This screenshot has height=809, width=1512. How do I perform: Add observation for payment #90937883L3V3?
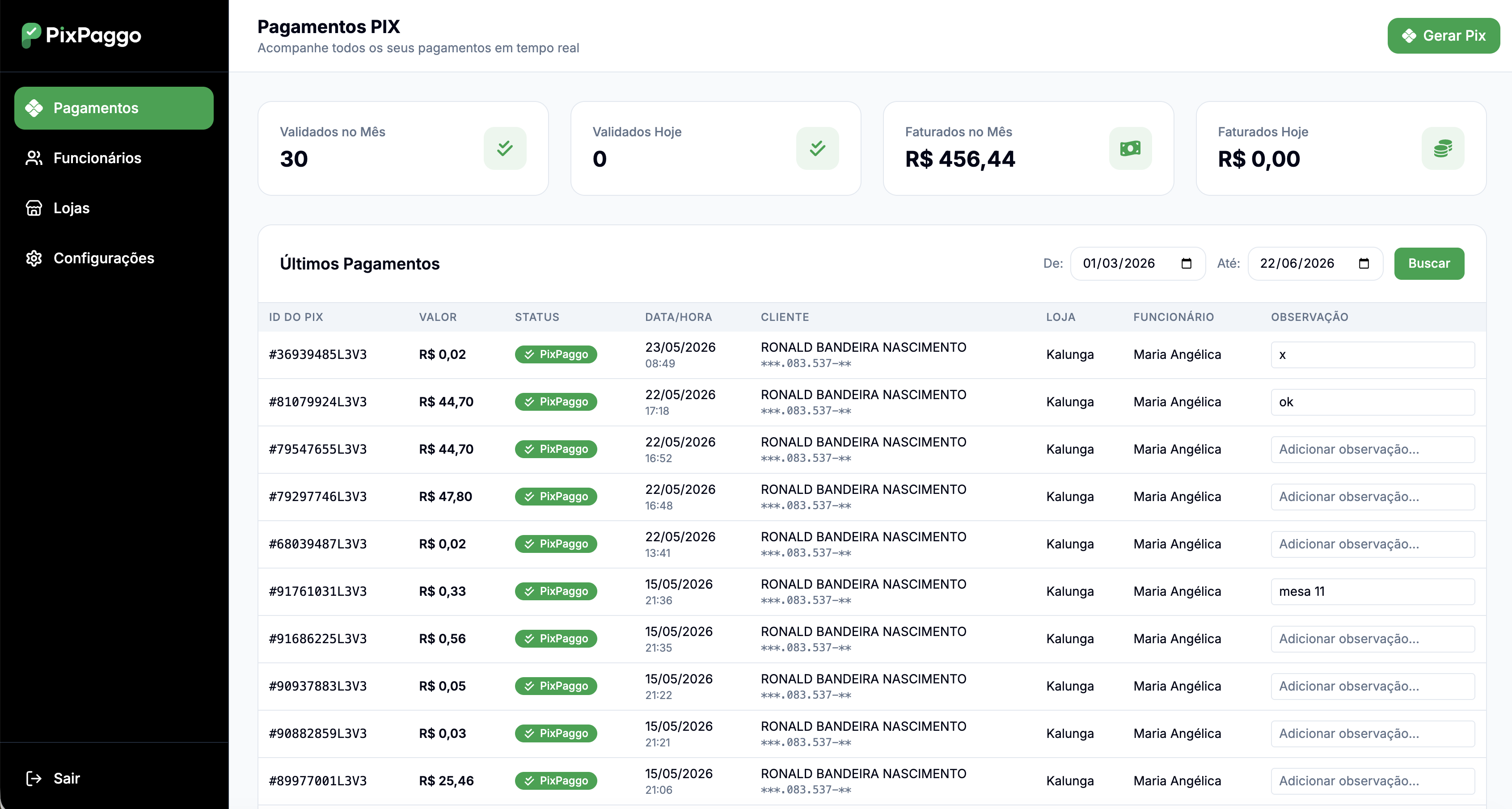[x=1373, y=687]
